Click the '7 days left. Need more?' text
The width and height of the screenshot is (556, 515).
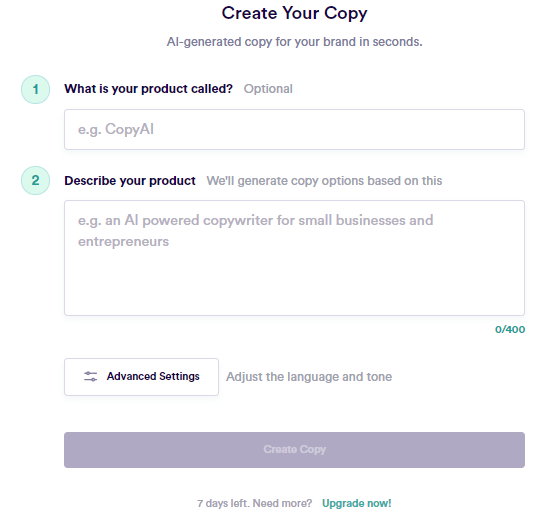[255, 503]
